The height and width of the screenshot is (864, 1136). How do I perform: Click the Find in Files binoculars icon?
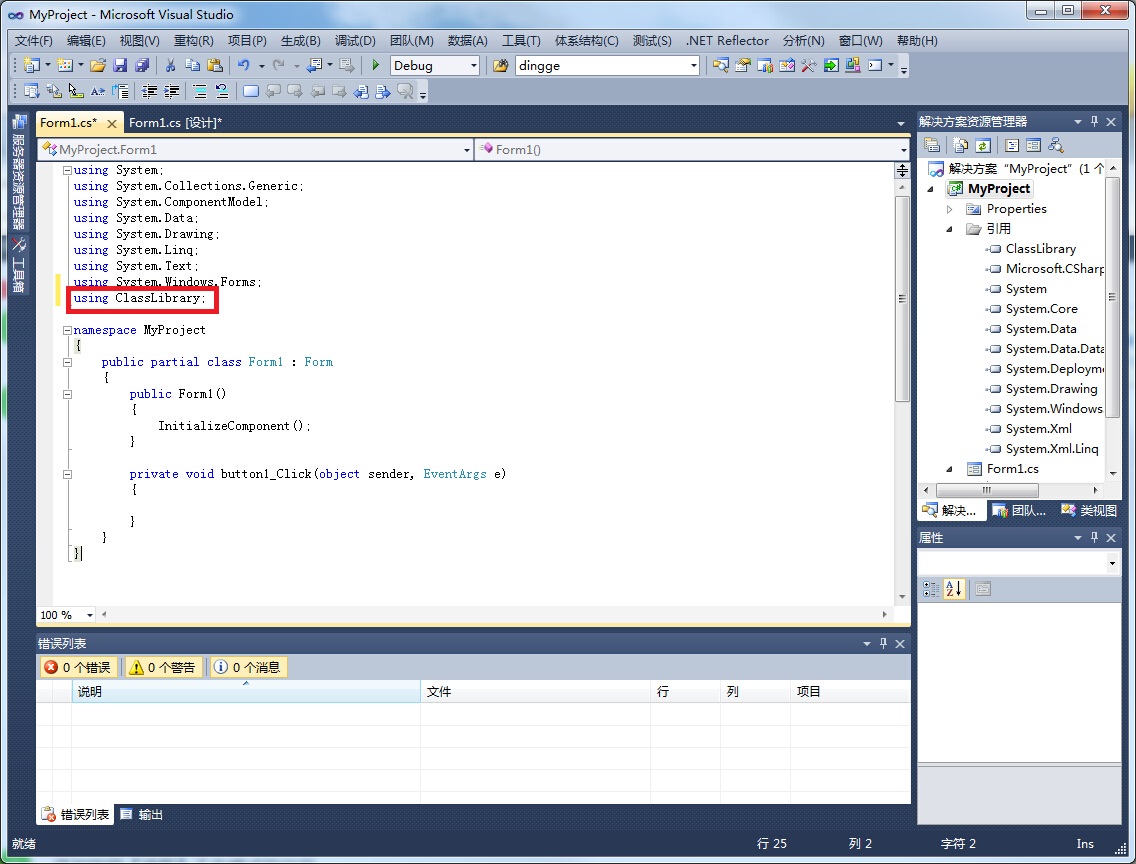click(500, 65)
